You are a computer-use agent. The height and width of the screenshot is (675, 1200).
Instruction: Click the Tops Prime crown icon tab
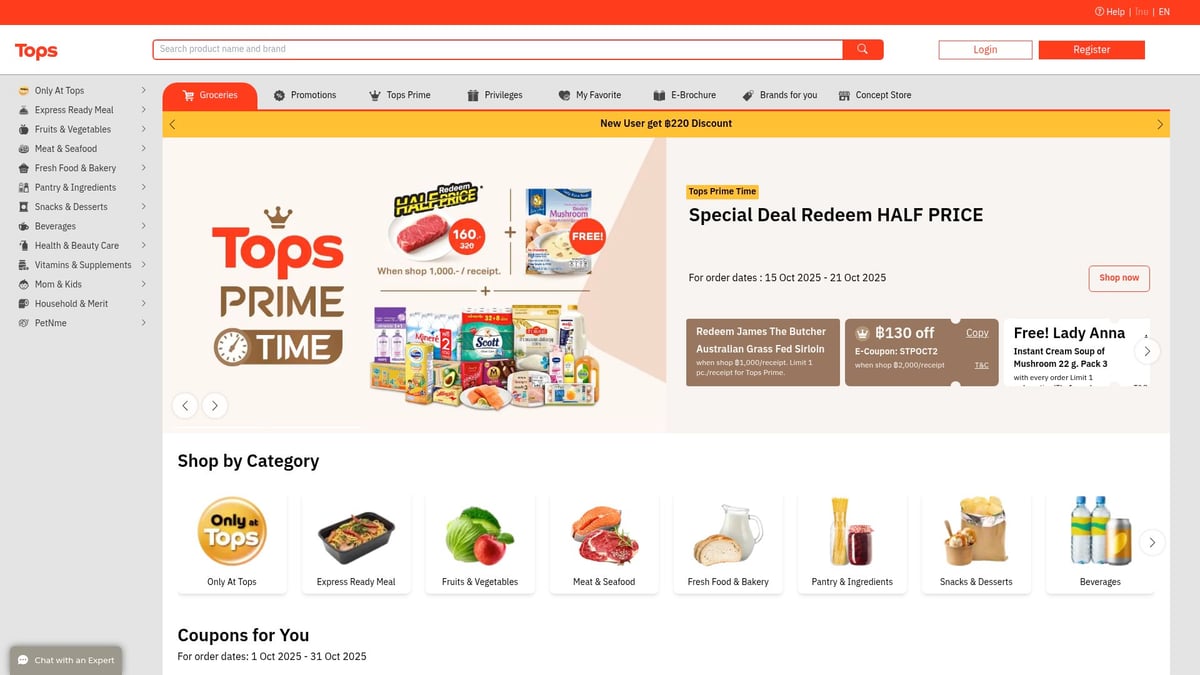[375, 95]
